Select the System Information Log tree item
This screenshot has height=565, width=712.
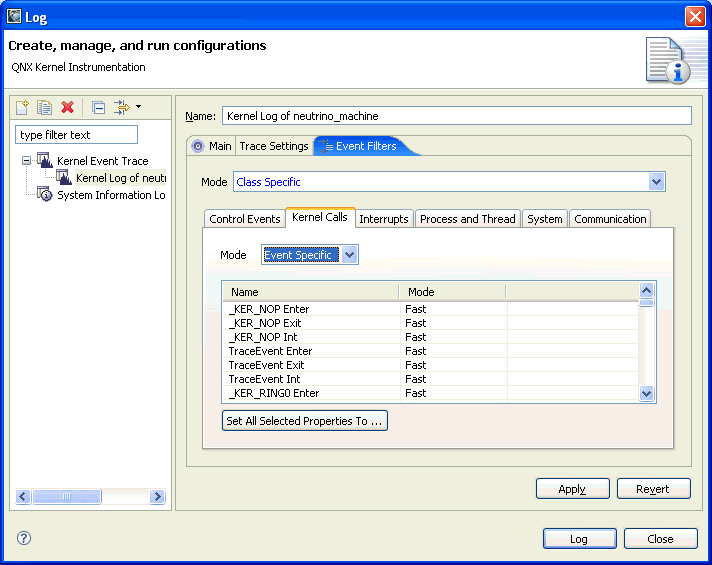click(110, 195)
